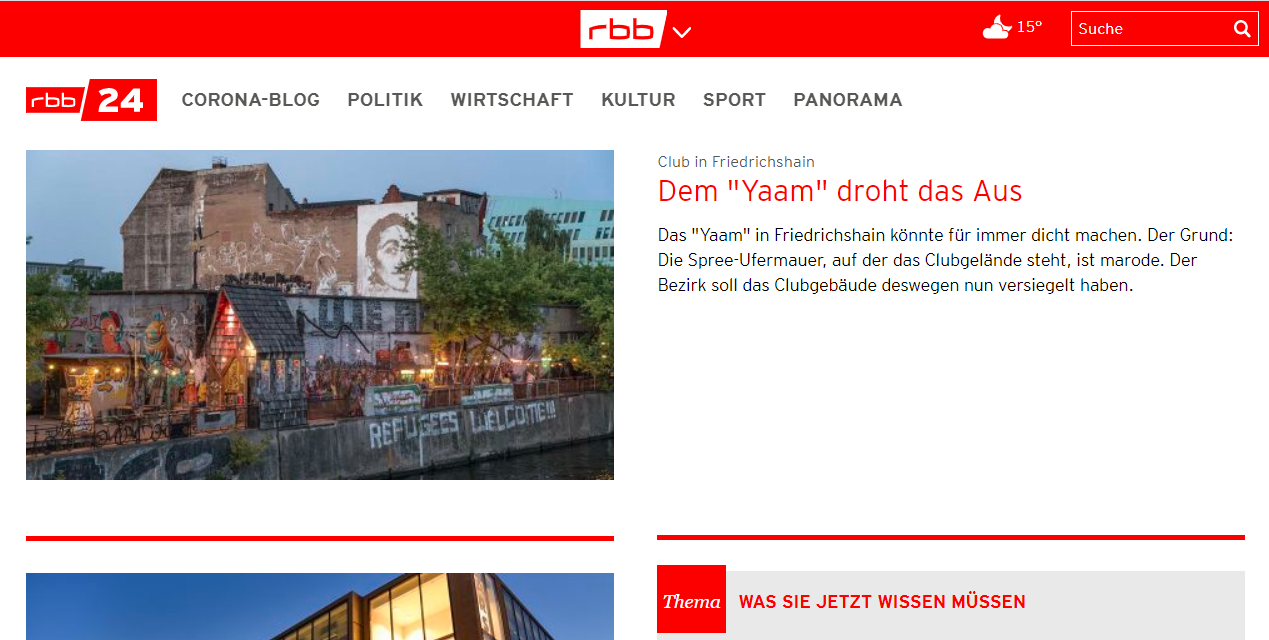Click the search magnifier icon

(1242, 29)
